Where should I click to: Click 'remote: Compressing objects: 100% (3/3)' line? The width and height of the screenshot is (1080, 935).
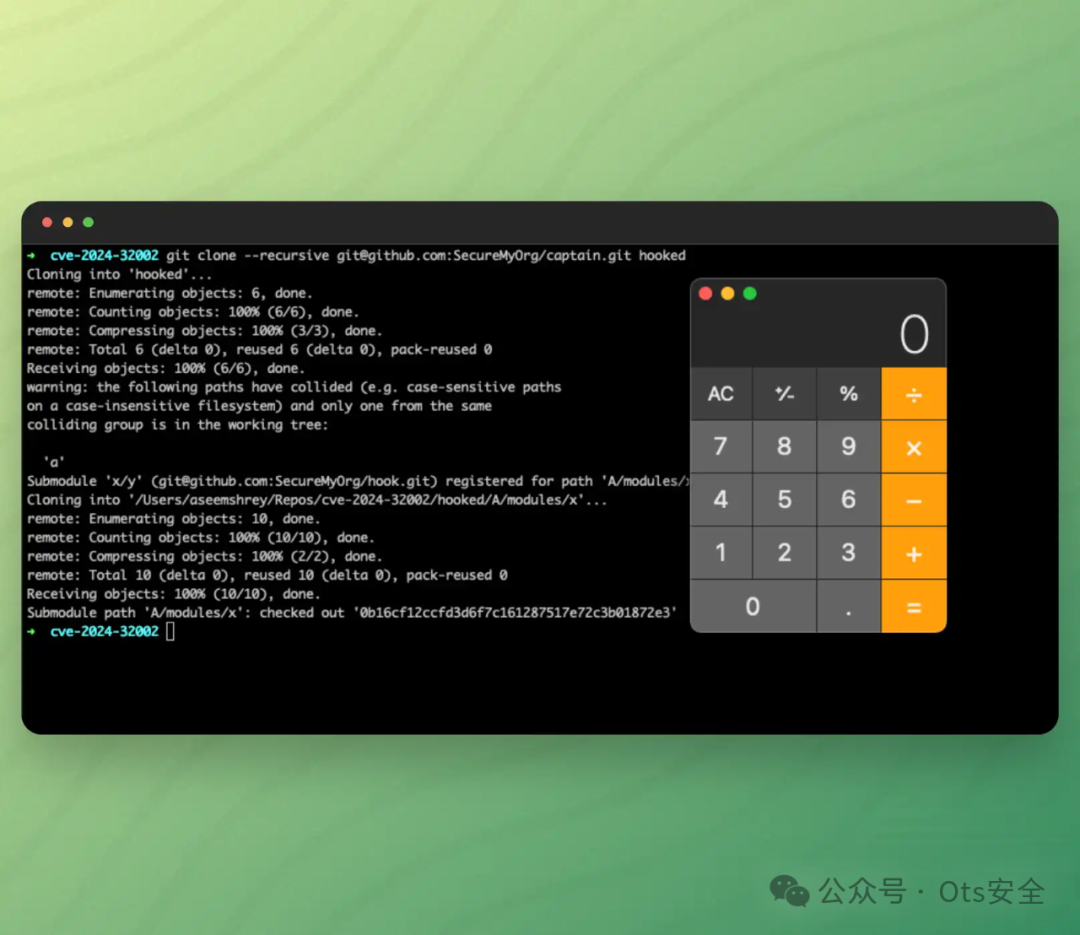pos(205,331)
